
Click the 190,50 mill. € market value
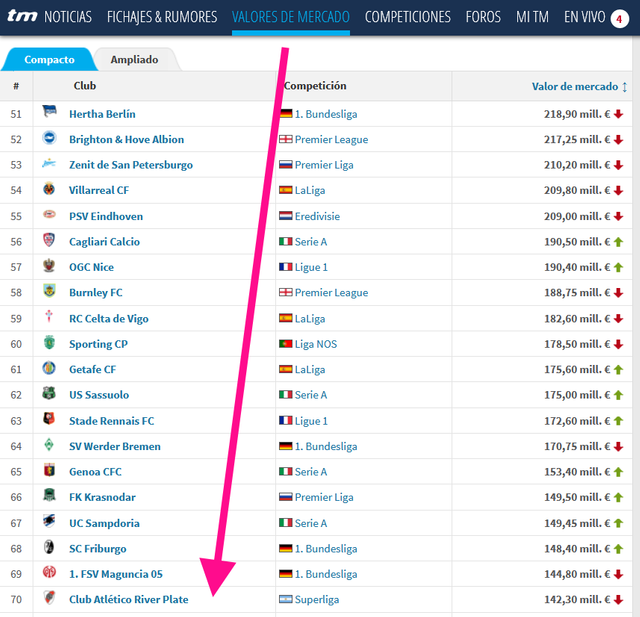[577, 242]
